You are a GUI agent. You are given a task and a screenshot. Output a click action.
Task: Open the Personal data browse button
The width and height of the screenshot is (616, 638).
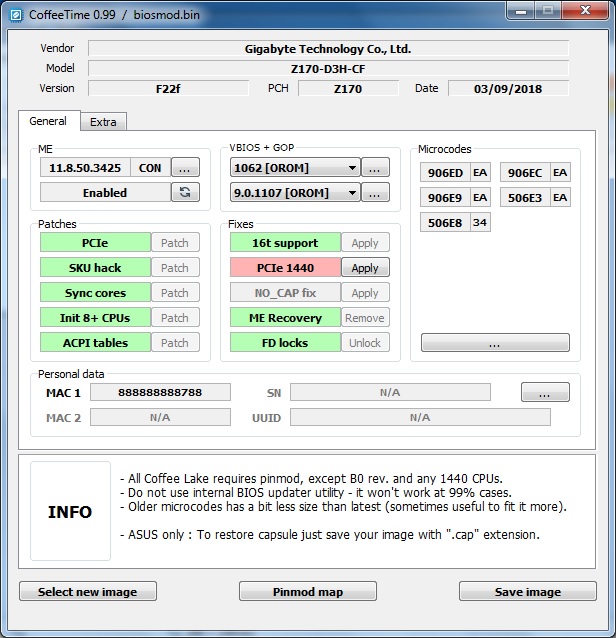pyautogui.click(x=545, y=392)
